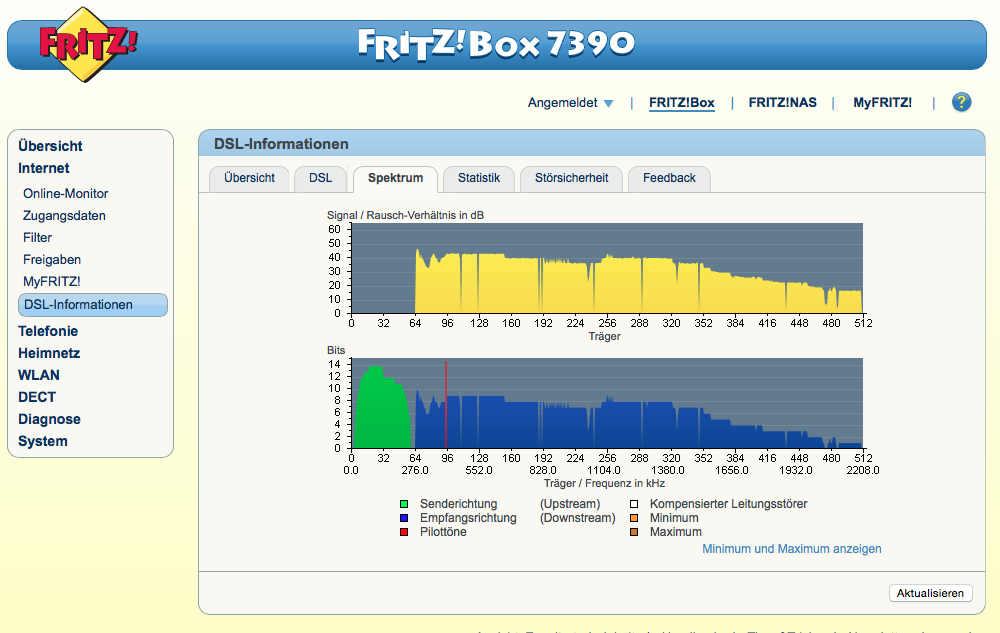The height and width of the screenshot is (633, 1000).
Task: Switch to the DSL tab
Action: tap(320, 178)
